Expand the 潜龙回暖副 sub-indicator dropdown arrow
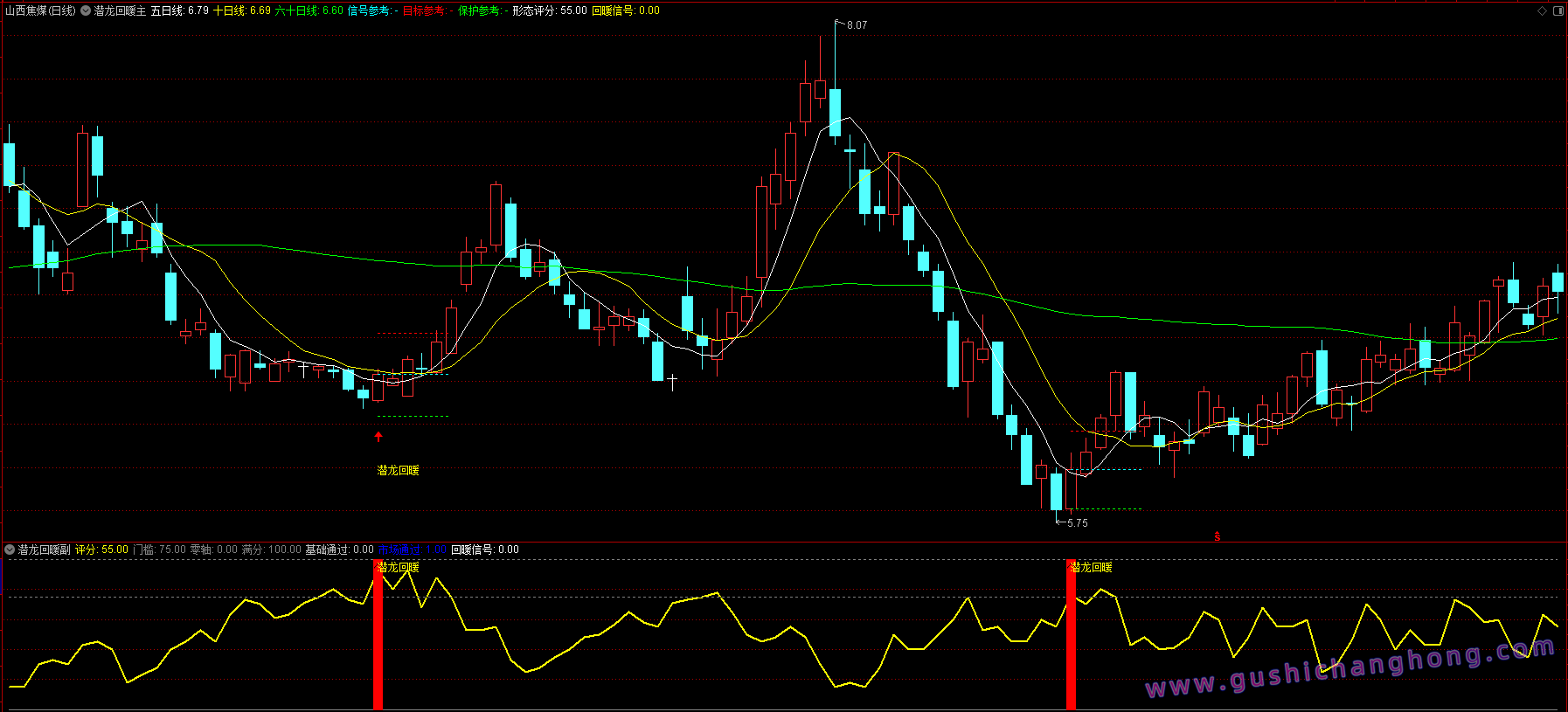Viewport: 1568px width, 712px height. (x=10, y=550)
